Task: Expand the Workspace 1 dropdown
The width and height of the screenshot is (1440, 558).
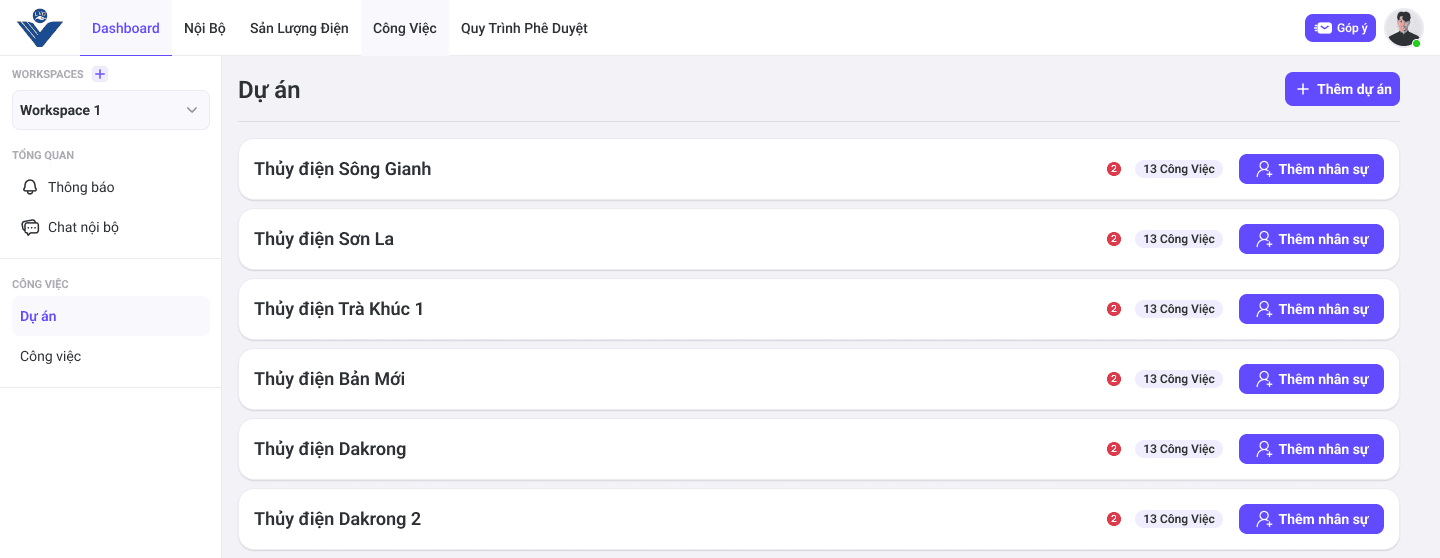Action: tap(111, 110)
